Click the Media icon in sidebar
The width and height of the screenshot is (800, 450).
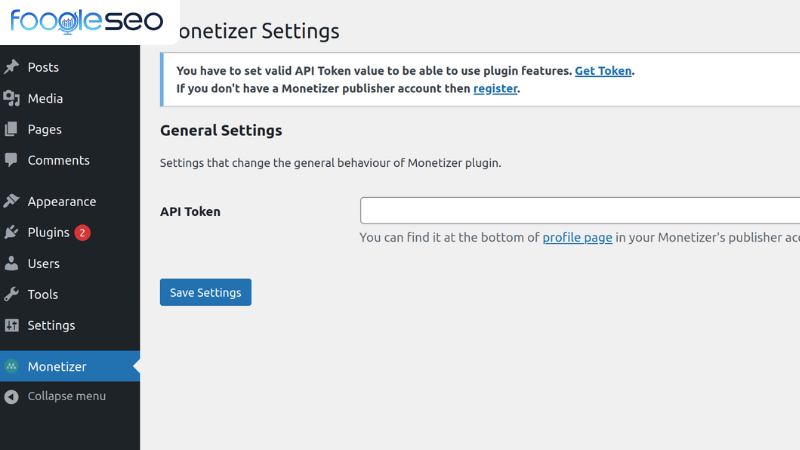[x=12, y=98]
